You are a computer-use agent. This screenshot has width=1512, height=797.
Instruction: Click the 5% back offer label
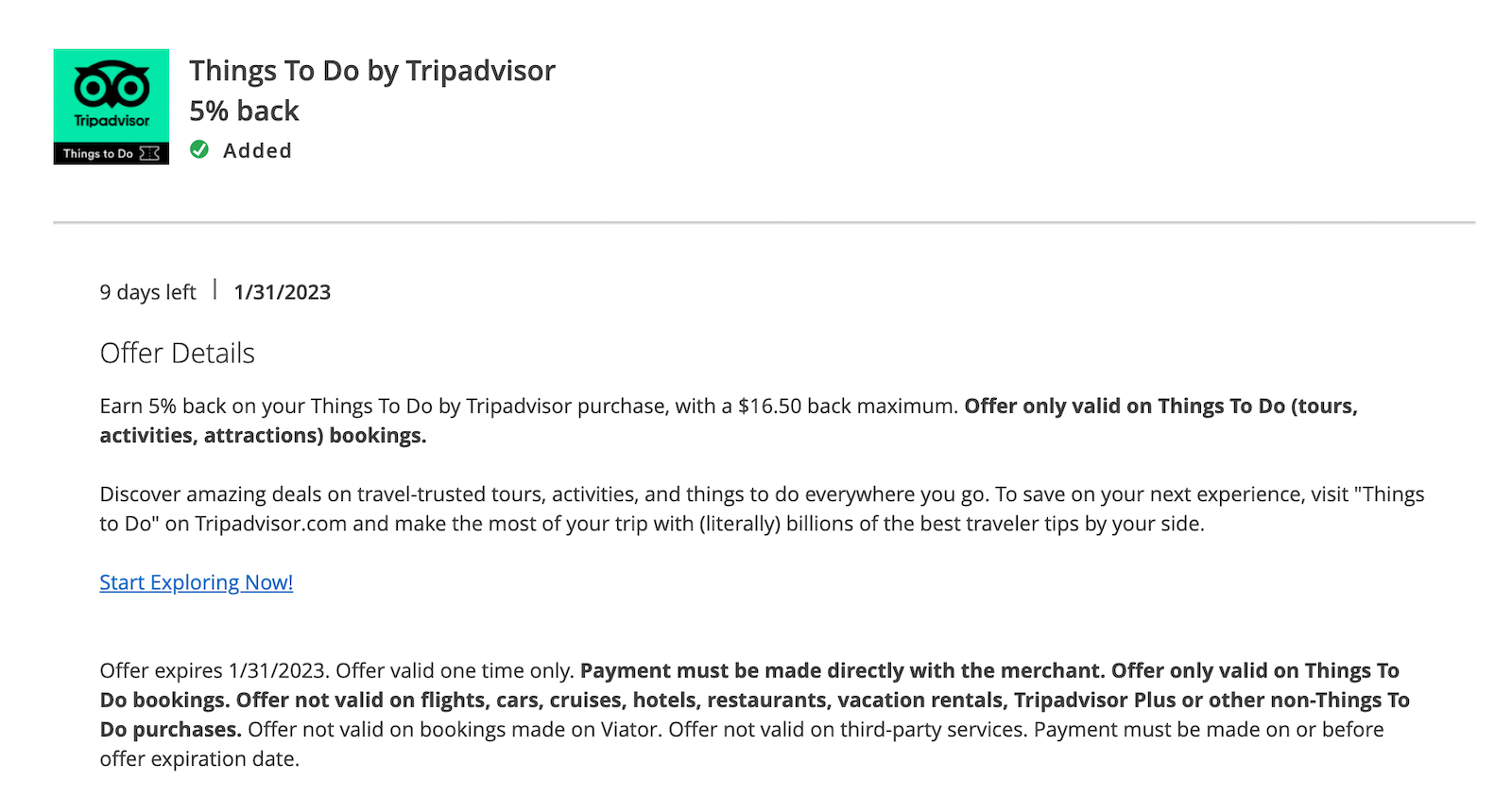pos(243,111)
